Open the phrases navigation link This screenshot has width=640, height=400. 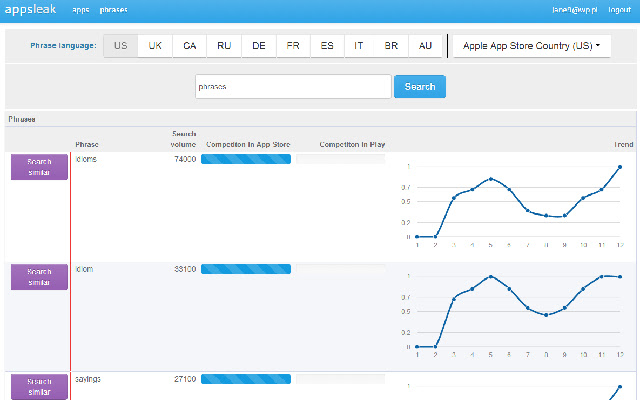point(113,10)
